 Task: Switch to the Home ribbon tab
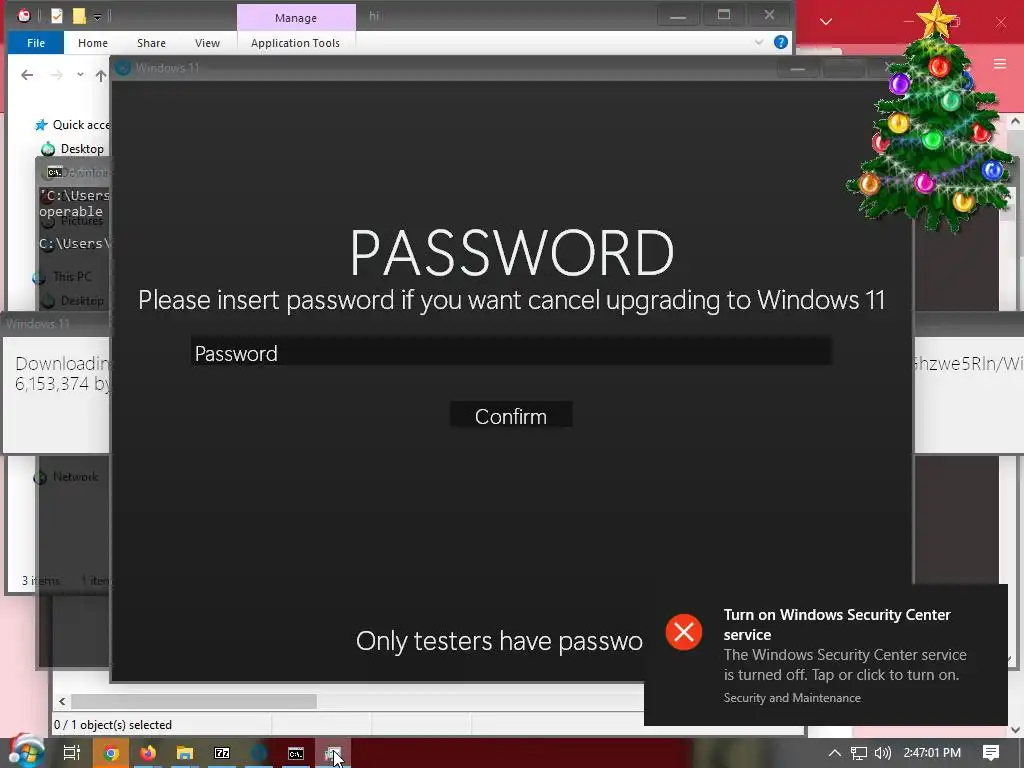point(93,43)
